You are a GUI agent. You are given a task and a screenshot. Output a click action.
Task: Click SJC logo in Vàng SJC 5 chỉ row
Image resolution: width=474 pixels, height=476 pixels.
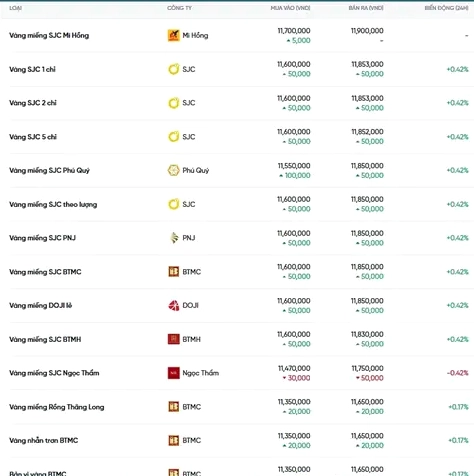point(173,137)
